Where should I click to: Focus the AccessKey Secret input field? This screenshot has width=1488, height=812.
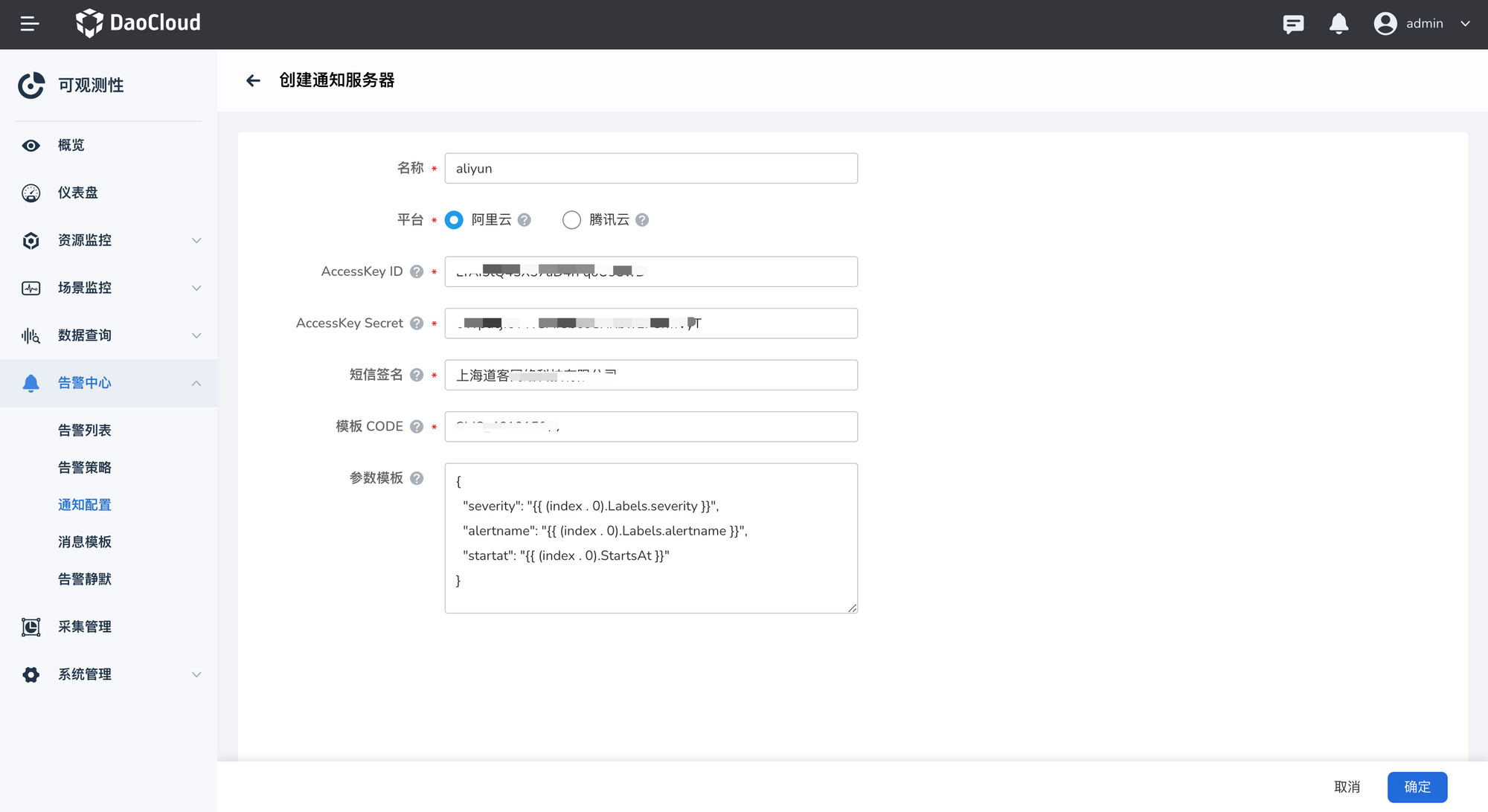(651, 323)
